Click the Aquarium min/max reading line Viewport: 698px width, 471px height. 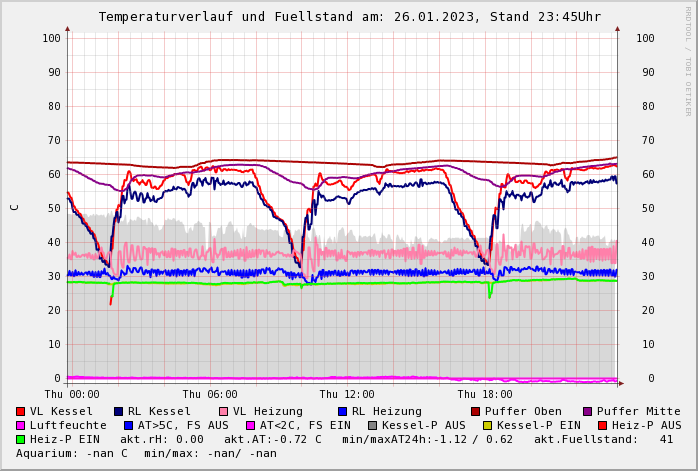click(x=146, y=453)
